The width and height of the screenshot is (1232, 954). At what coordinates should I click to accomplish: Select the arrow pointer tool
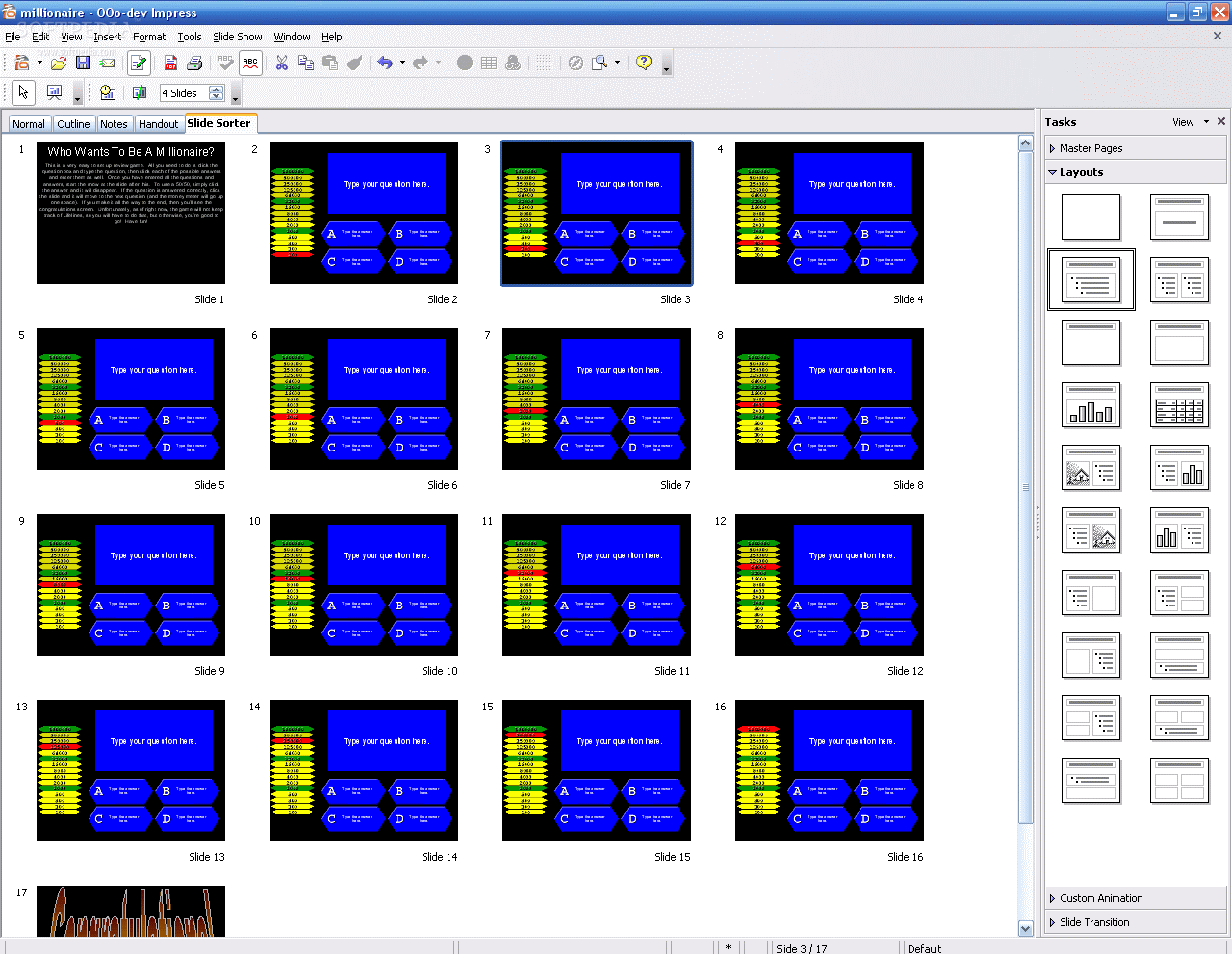[23, 92]
